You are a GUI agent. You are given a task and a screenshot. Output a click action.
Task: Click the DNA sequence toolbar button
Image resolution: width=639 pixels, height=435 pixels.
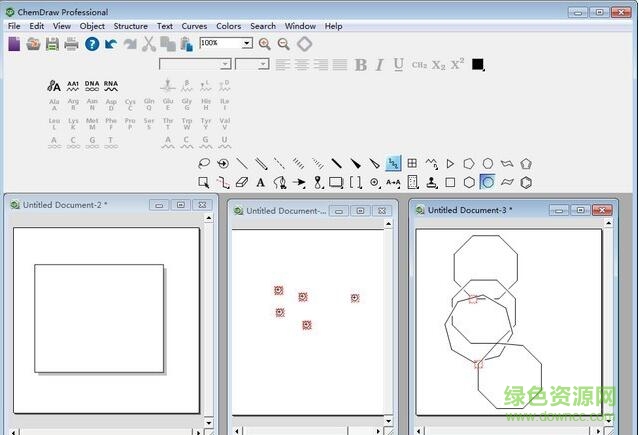click(x=92, y=86)
